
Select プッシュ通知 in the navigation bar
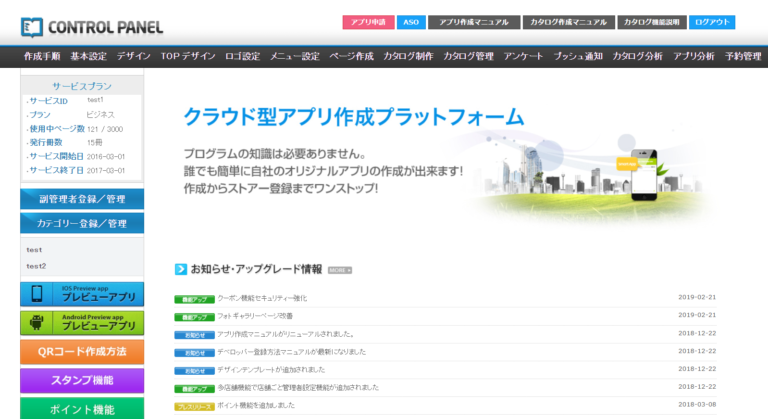pos(578,57)
